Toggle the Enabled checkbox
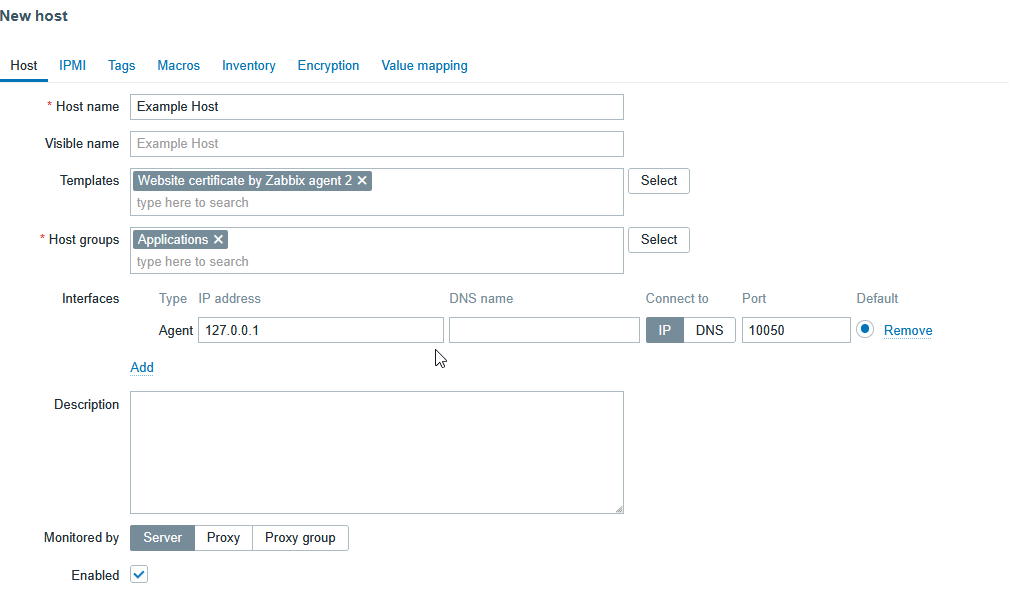Image resolution: width=1009 pixels, height=592 pixels. click(140, 575)
